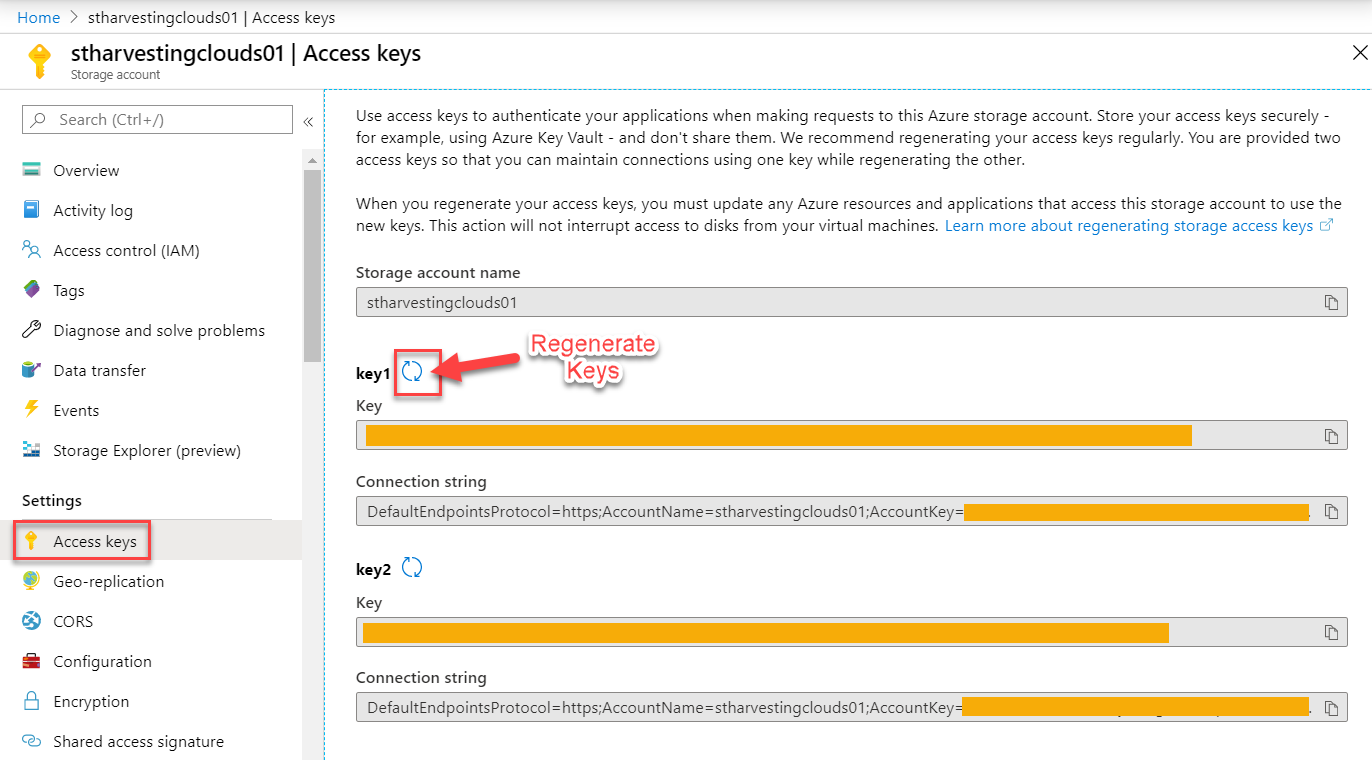Image resolution: width=1372 pixels, height=760 pixels.
Task: Click the key1 Key field
Action: coord(851,436)
